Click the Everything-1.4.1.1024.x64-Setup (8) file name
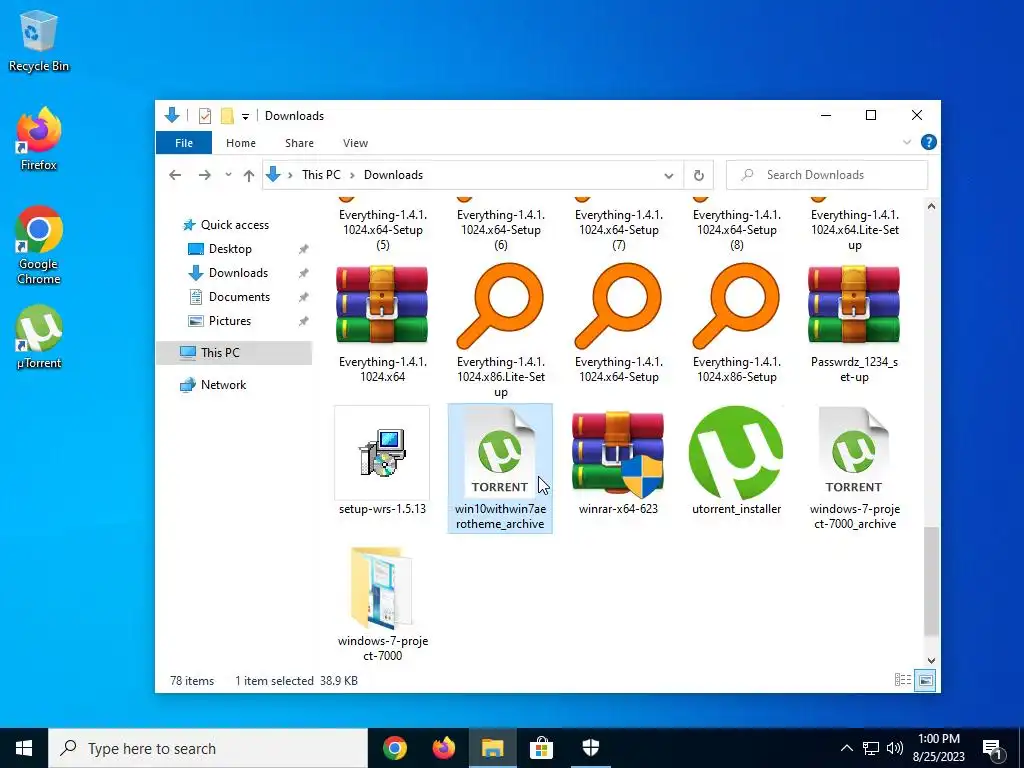Viewport: 1024px width, 768px height. point(736,230)
